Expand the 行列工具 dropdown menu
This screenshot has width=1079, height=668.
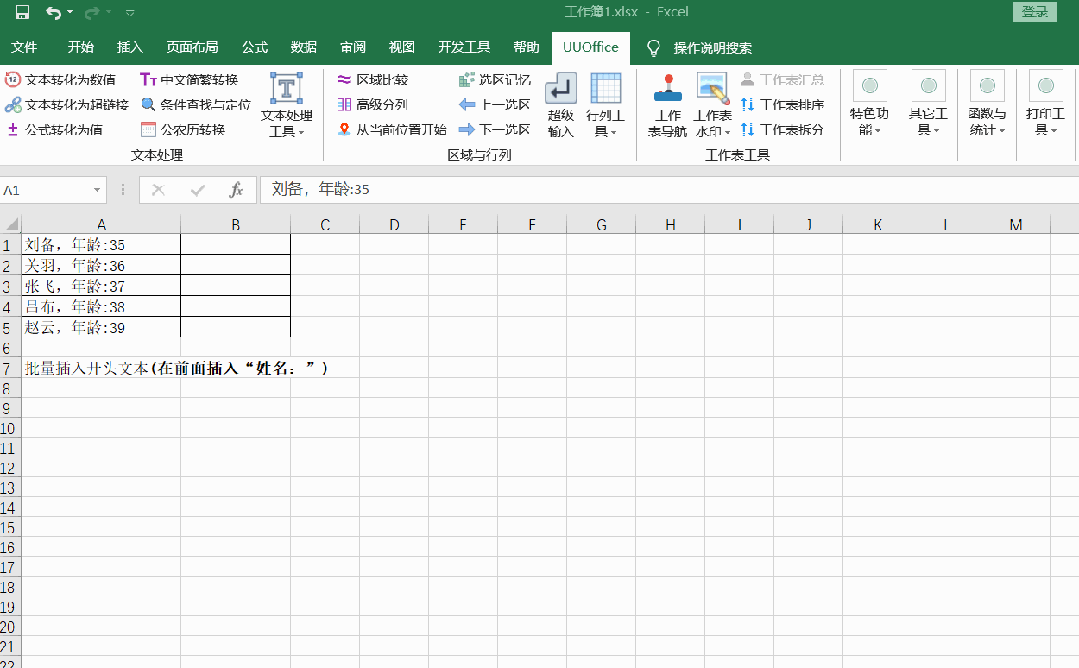click(605, 105)
